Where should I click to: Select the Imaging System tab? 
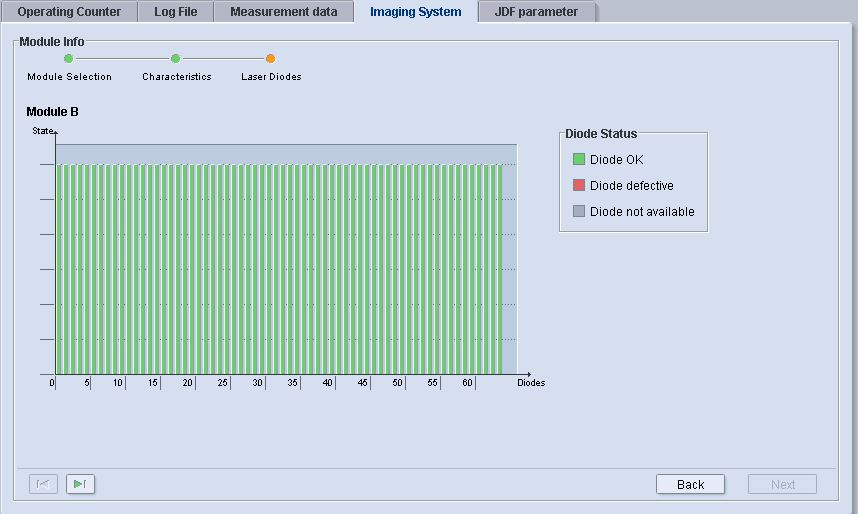click(415, 12)
